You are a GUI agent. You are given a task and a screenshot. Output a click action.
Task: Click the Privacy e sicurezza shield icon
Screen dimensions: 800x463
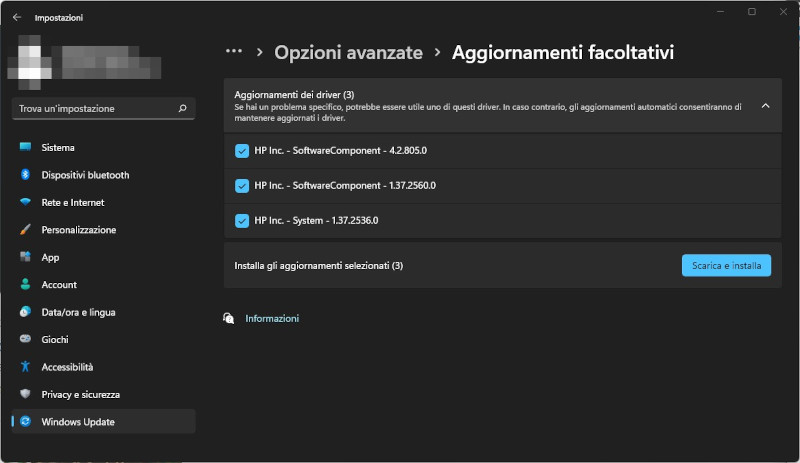26,394
